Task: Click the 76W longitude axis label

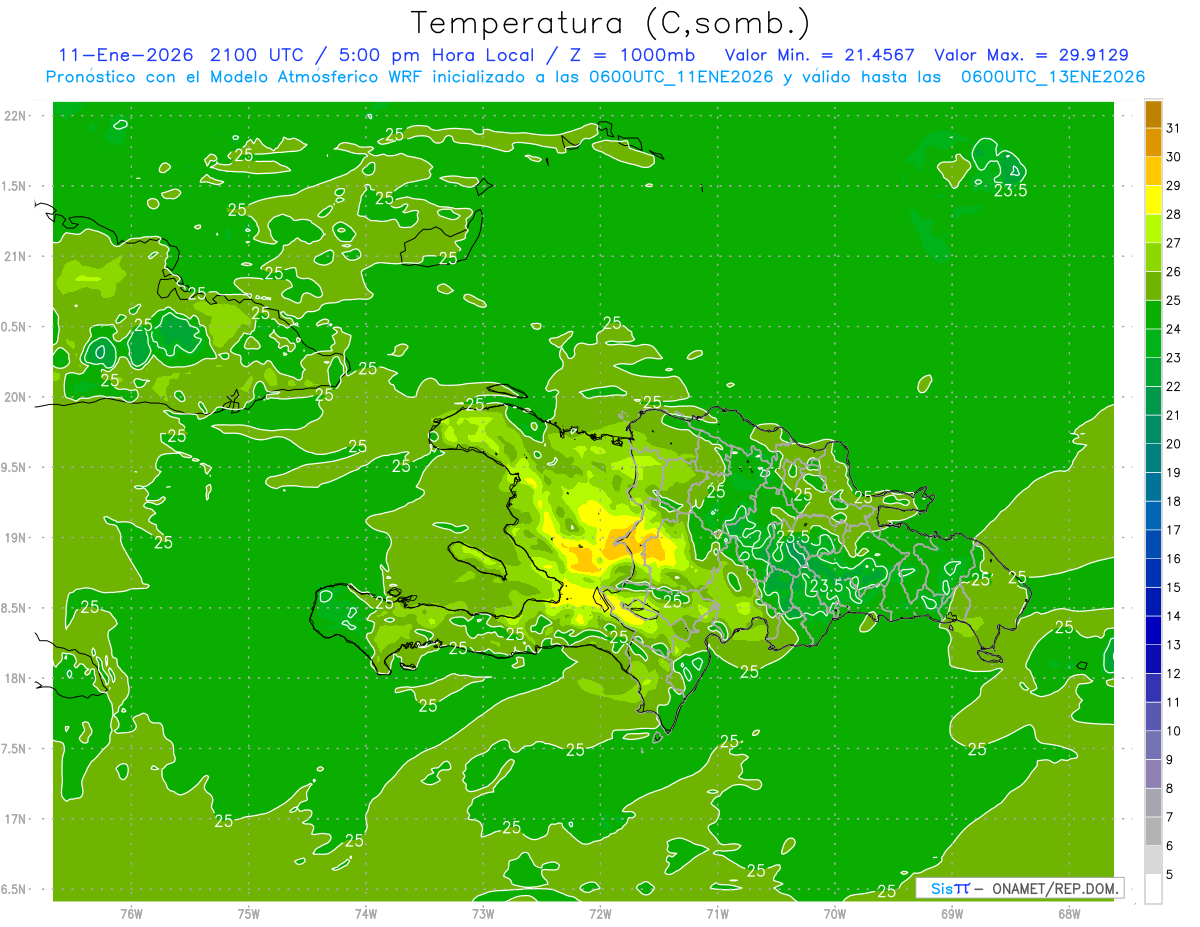Action: [x=131, y=913]
